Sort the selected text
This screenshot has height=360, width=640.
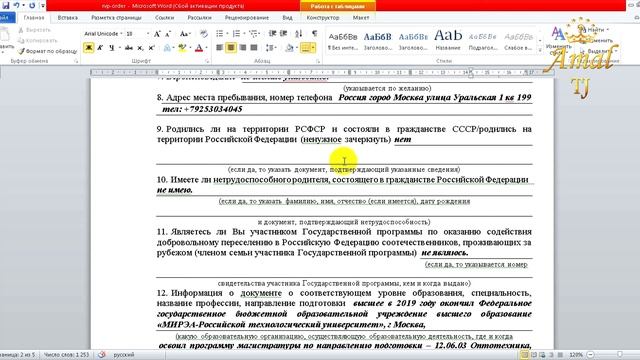(299, 34)
